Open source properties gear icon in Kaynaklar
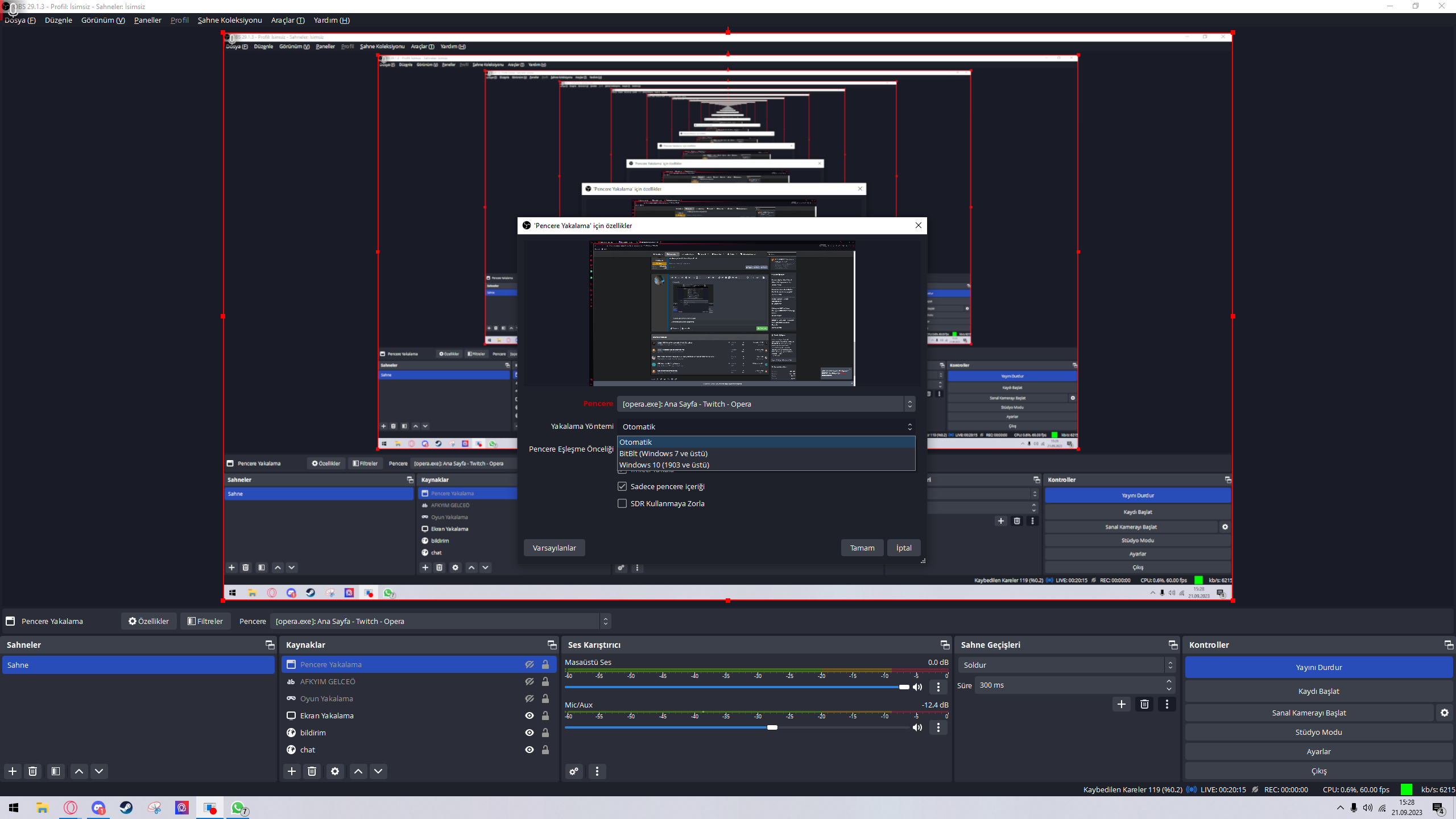Image resolution: width=1456 pixels, height=819 pixels. coord(335,771)
